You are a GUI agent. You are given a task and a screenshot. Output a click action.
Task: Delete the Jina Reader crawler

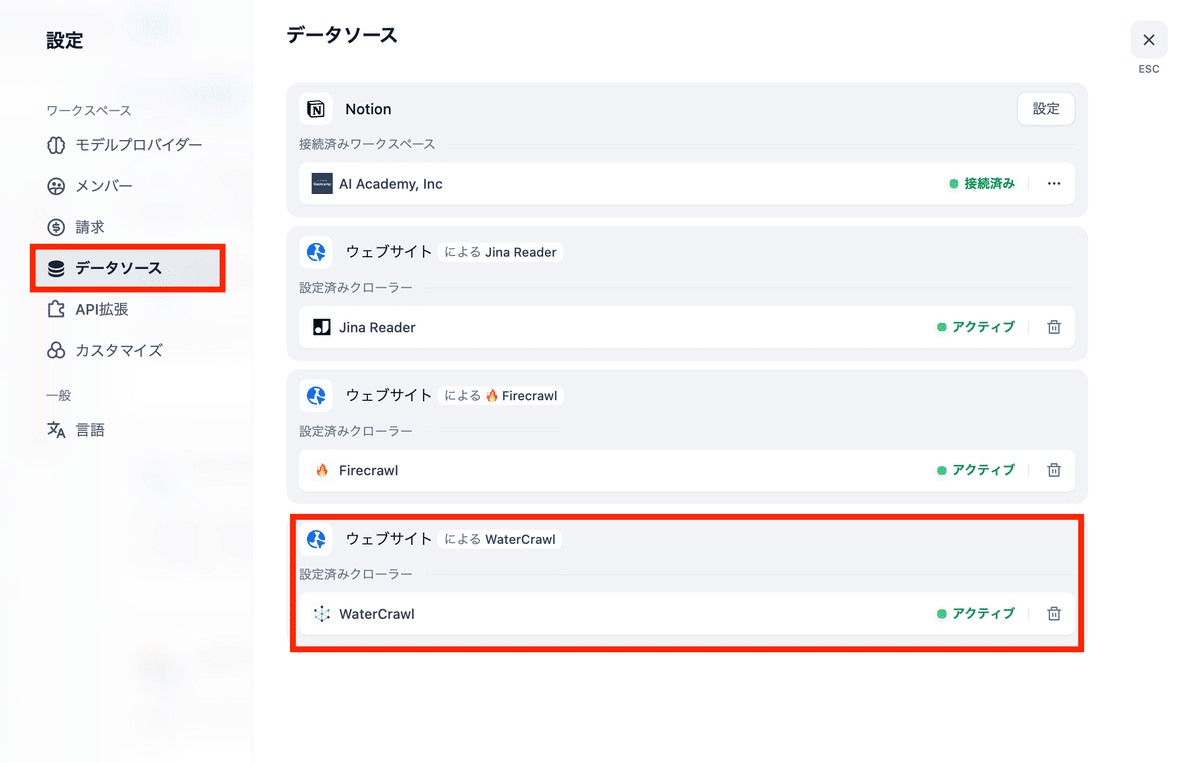coord(1053,327)
